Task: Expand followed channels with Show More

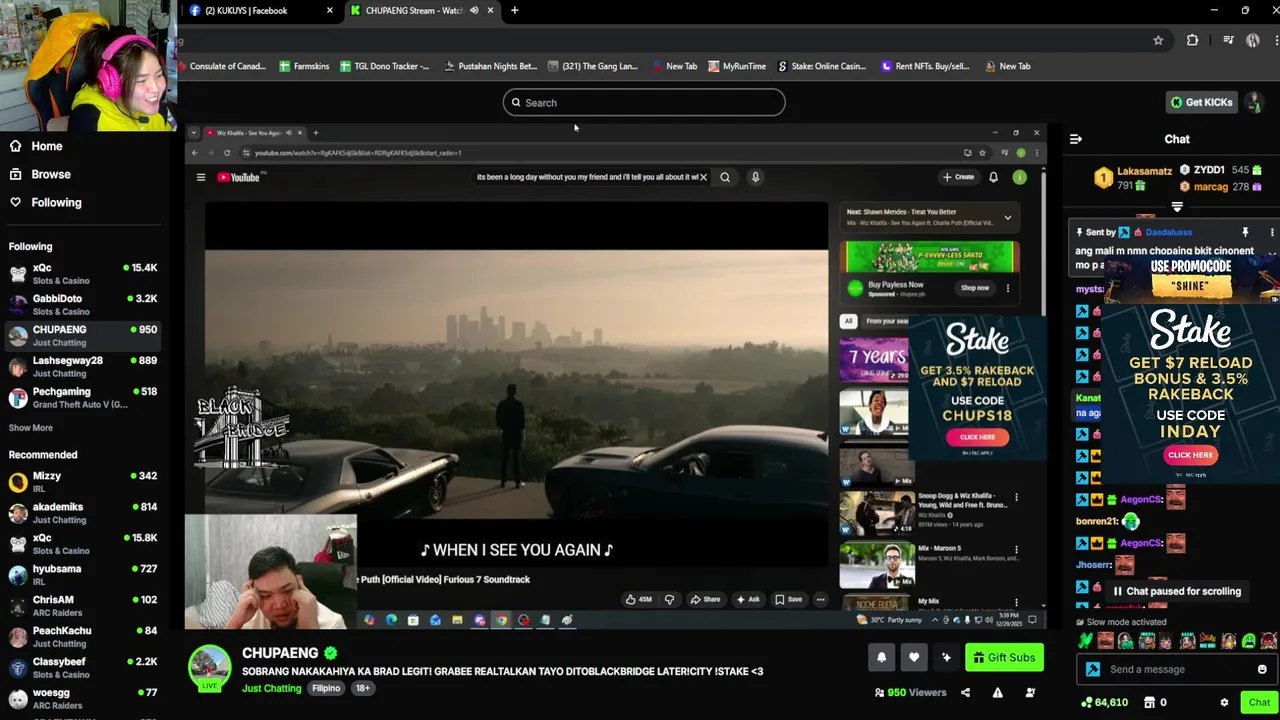Action: click(x=31, y=428)
